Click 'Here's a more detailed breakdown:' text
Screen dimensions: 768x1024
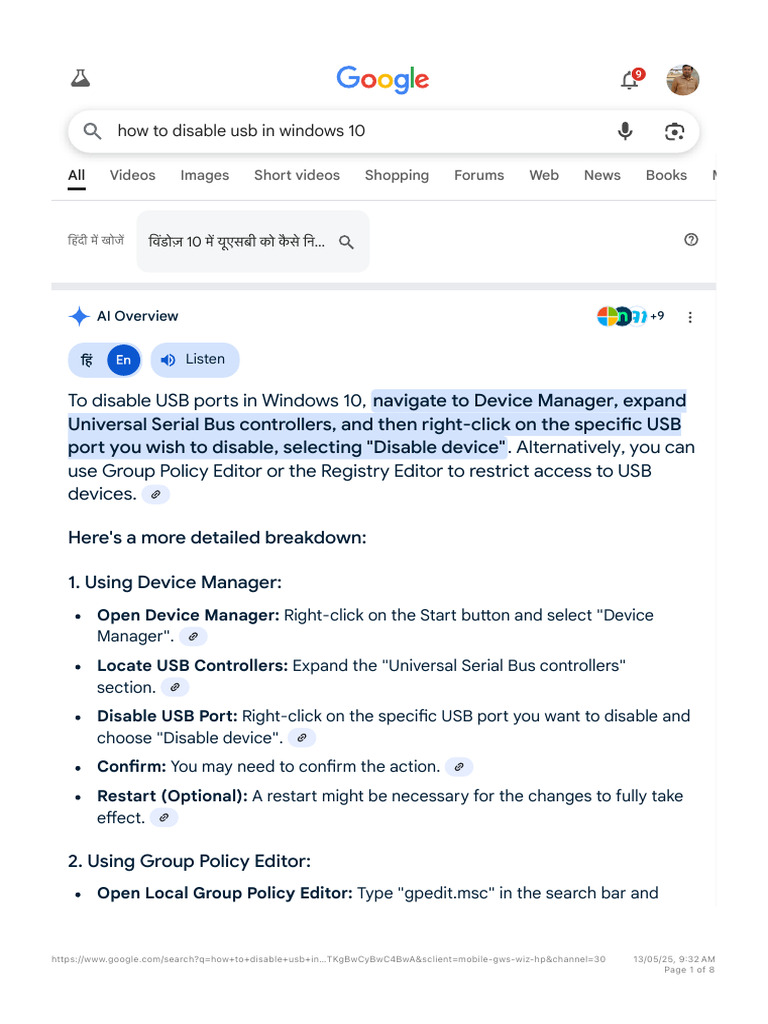[x=217, y=537]
